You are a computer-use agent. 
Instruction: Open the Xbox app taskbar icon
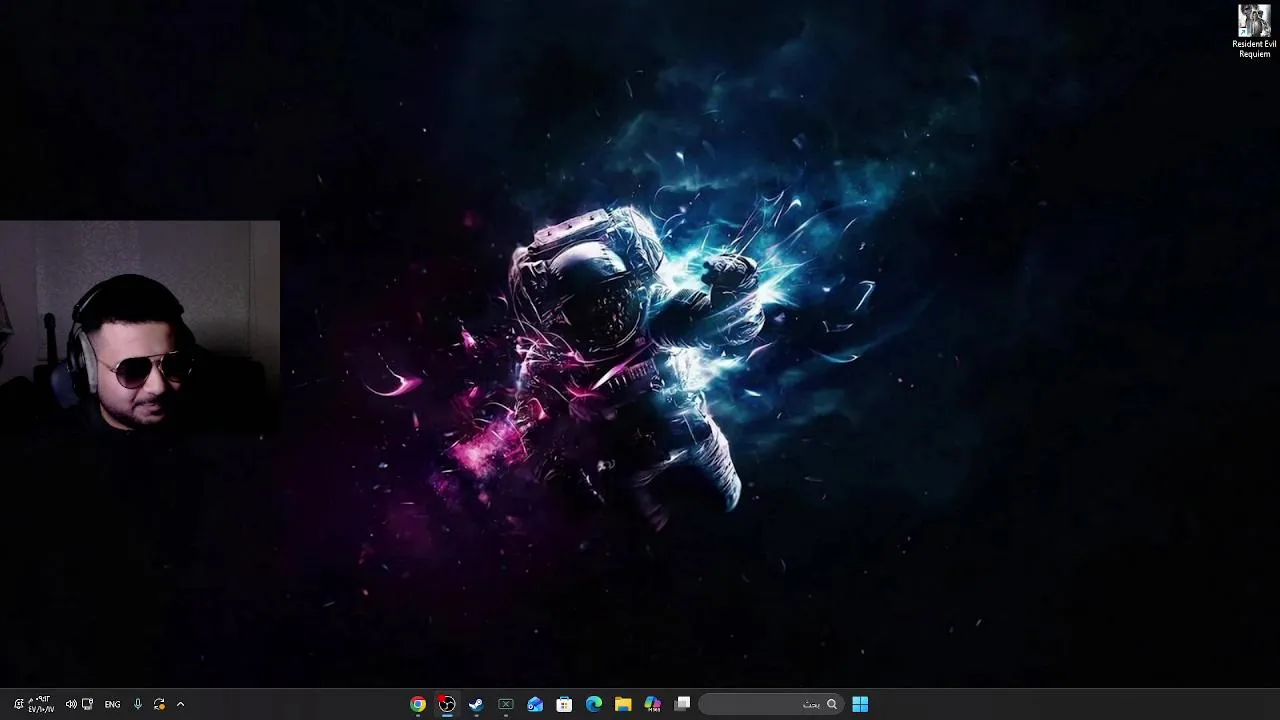(506, 704)
